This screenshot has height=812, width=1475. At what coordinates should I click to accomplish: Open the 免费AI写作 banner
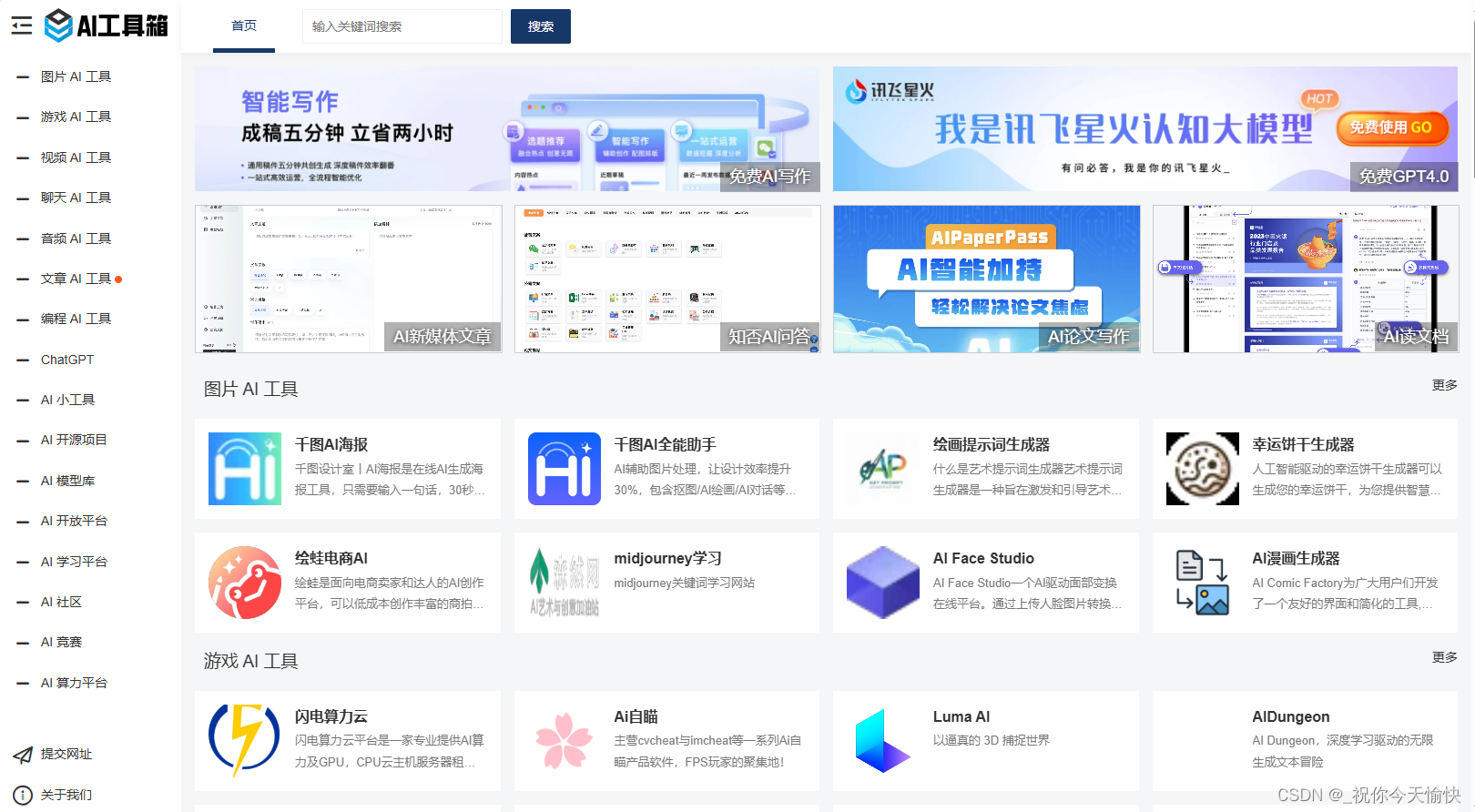(507, 129)
